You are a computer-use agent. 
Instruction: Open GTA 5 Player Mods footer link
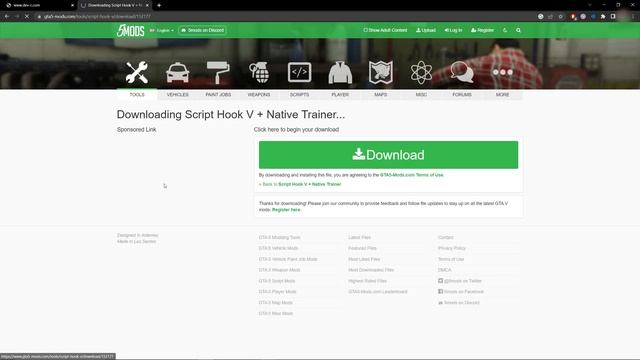[x=278, y=292]
